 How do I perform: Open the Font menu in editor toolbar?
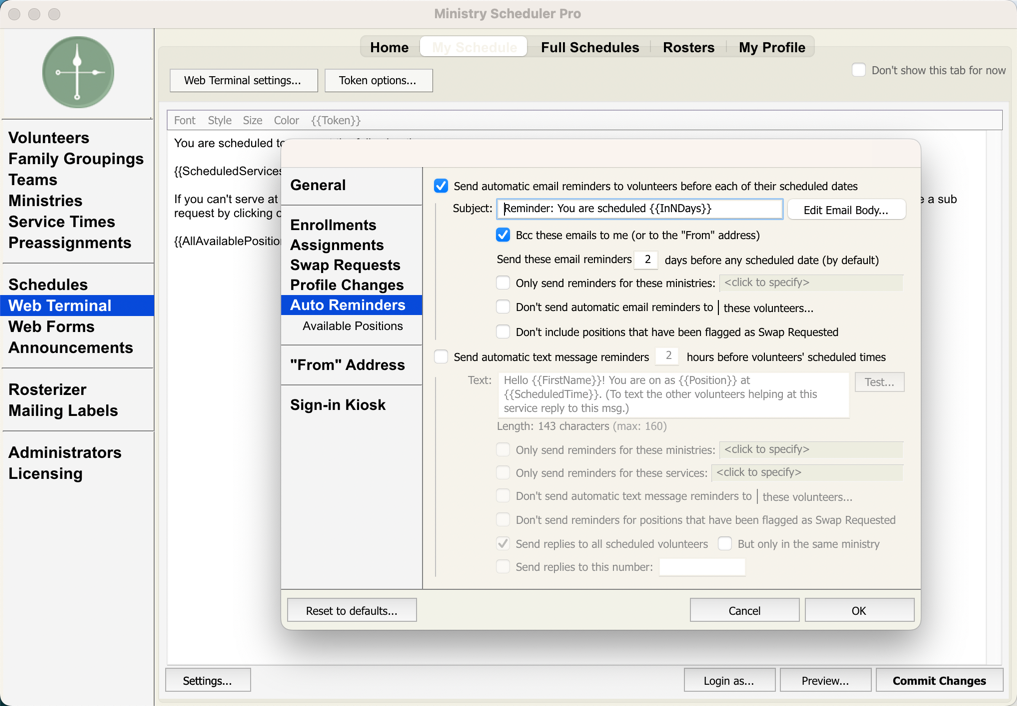pyautogui.click(x=184, y=120)
